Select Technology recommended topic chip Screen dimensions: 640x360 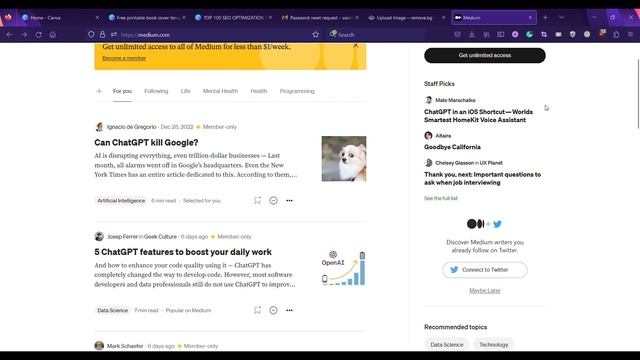pyautogui.click(x=494, y=344)
